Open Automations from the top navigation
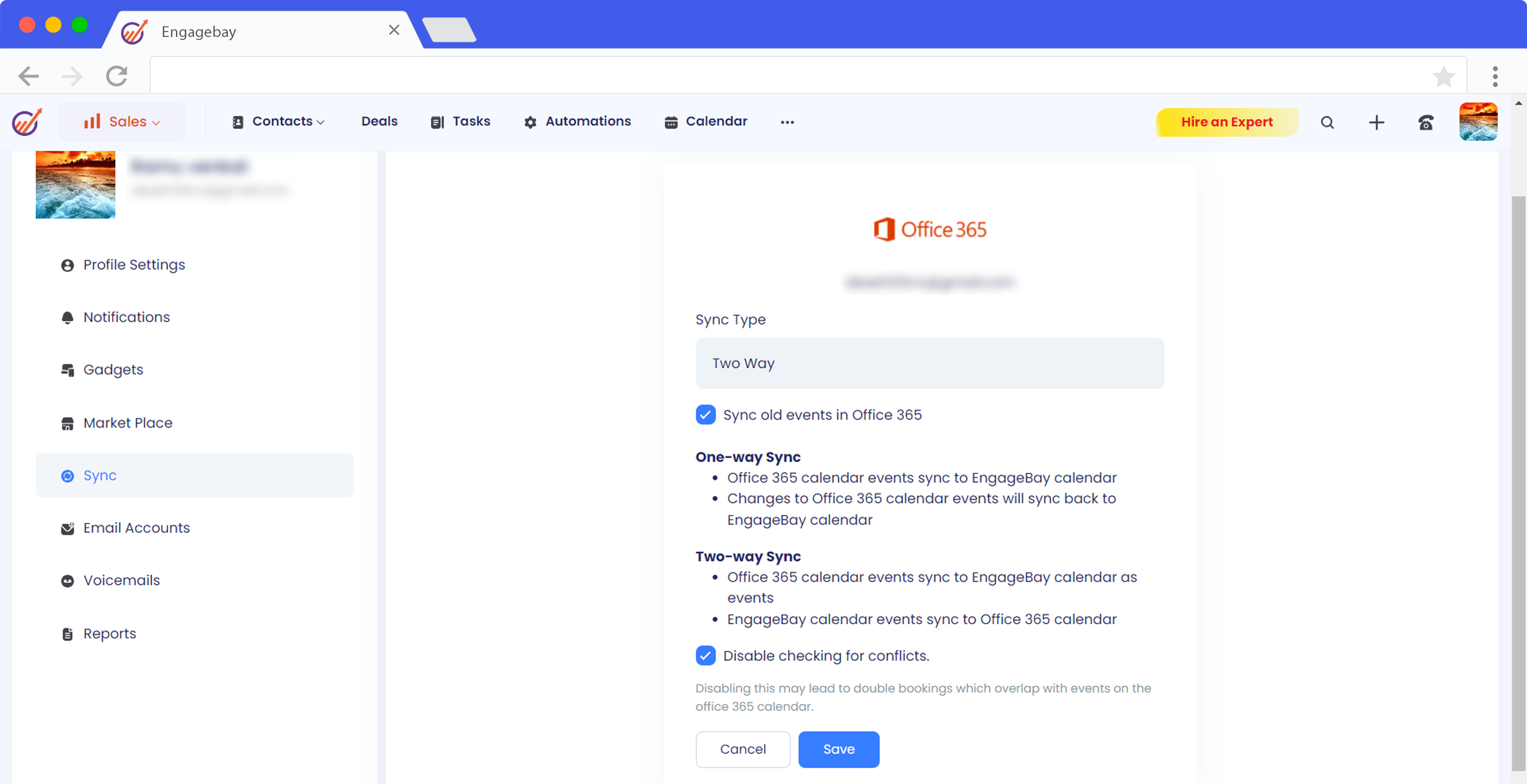This screenshot has width=1527, height=784. click(x=577, y=122)
